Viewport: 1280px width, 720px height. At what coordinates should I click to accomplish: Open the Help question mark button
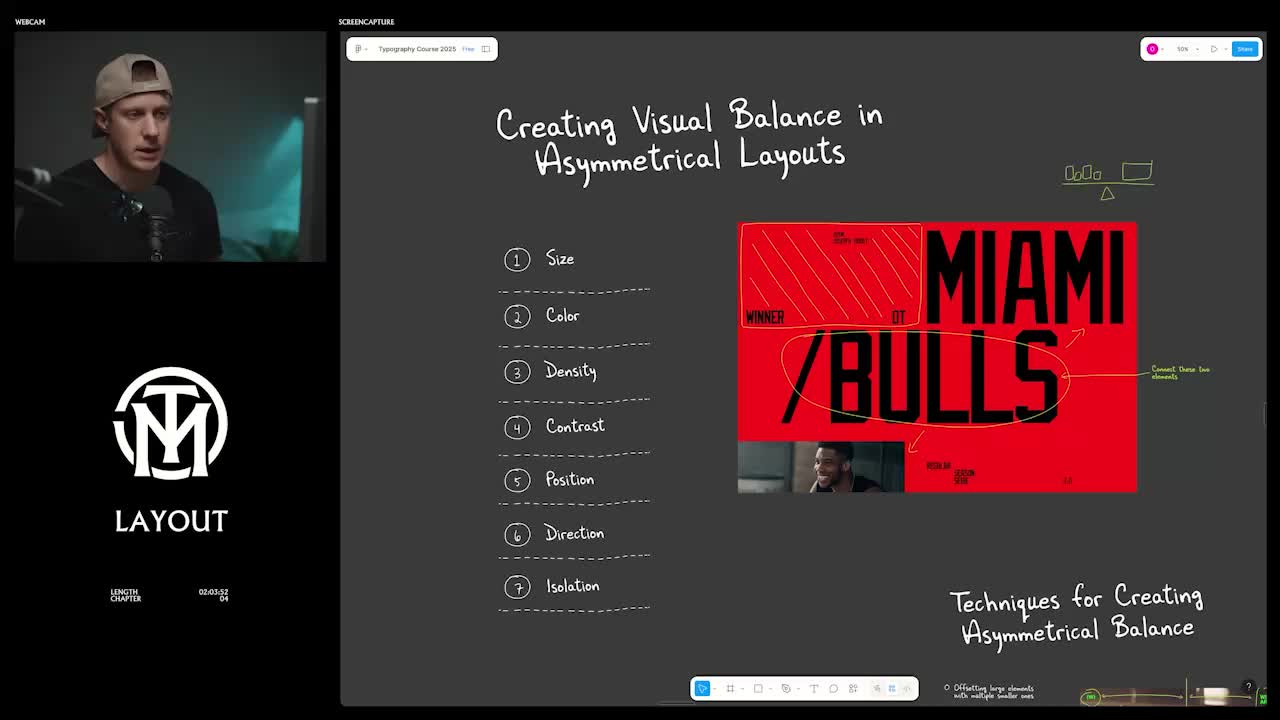tap(1248, 687)
